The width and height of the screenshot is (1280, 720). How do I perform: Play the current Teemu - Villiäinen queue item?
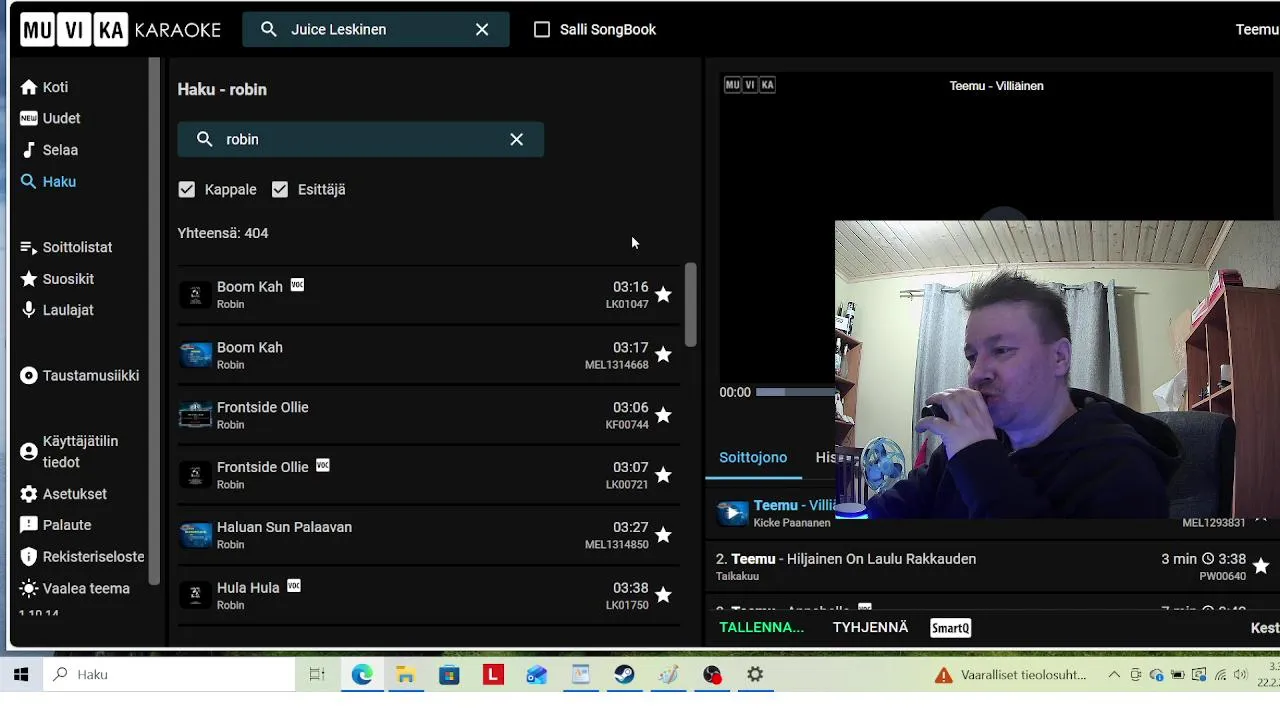tap(732, 513)
